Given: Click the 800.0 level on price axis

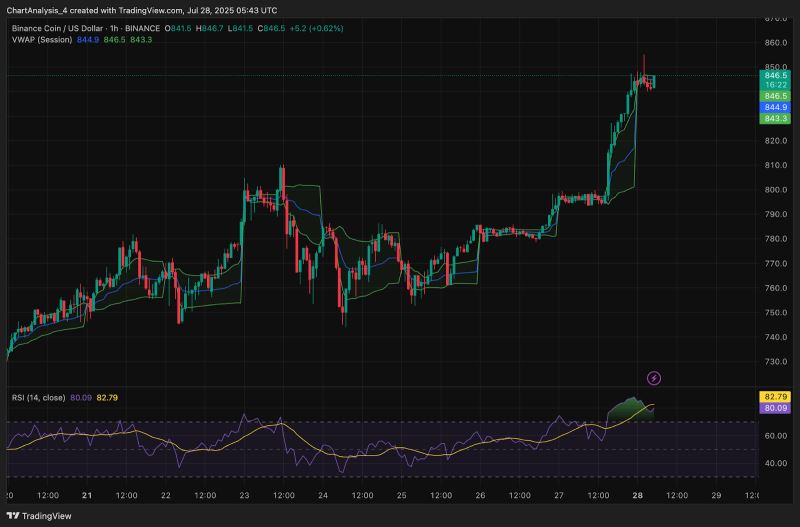Looking at the screenshot, I should (776, 190).
